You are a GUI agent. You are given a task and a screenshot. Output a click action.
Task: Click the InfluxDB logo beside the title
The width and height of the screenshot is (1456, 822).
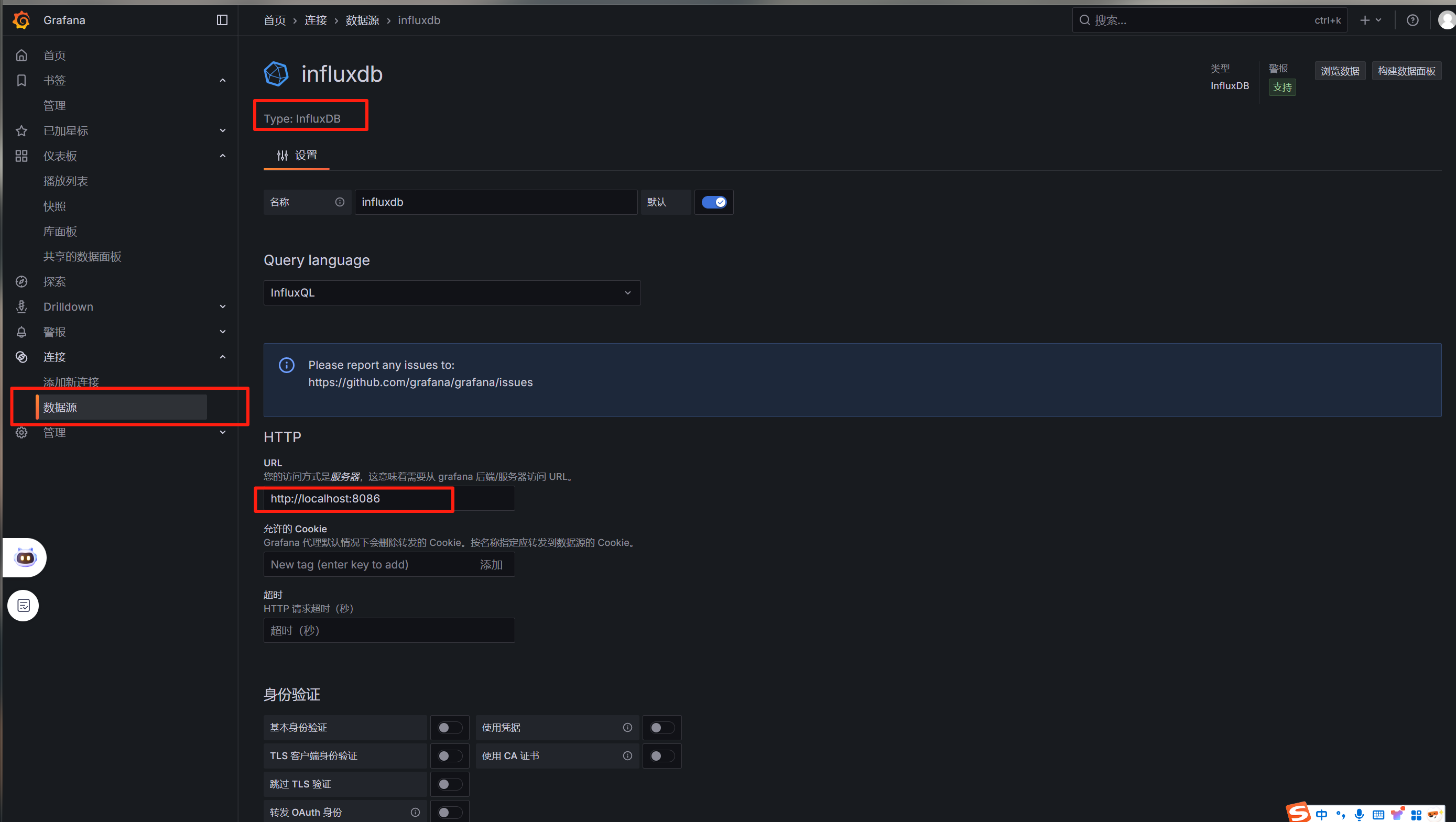(276, 74)
